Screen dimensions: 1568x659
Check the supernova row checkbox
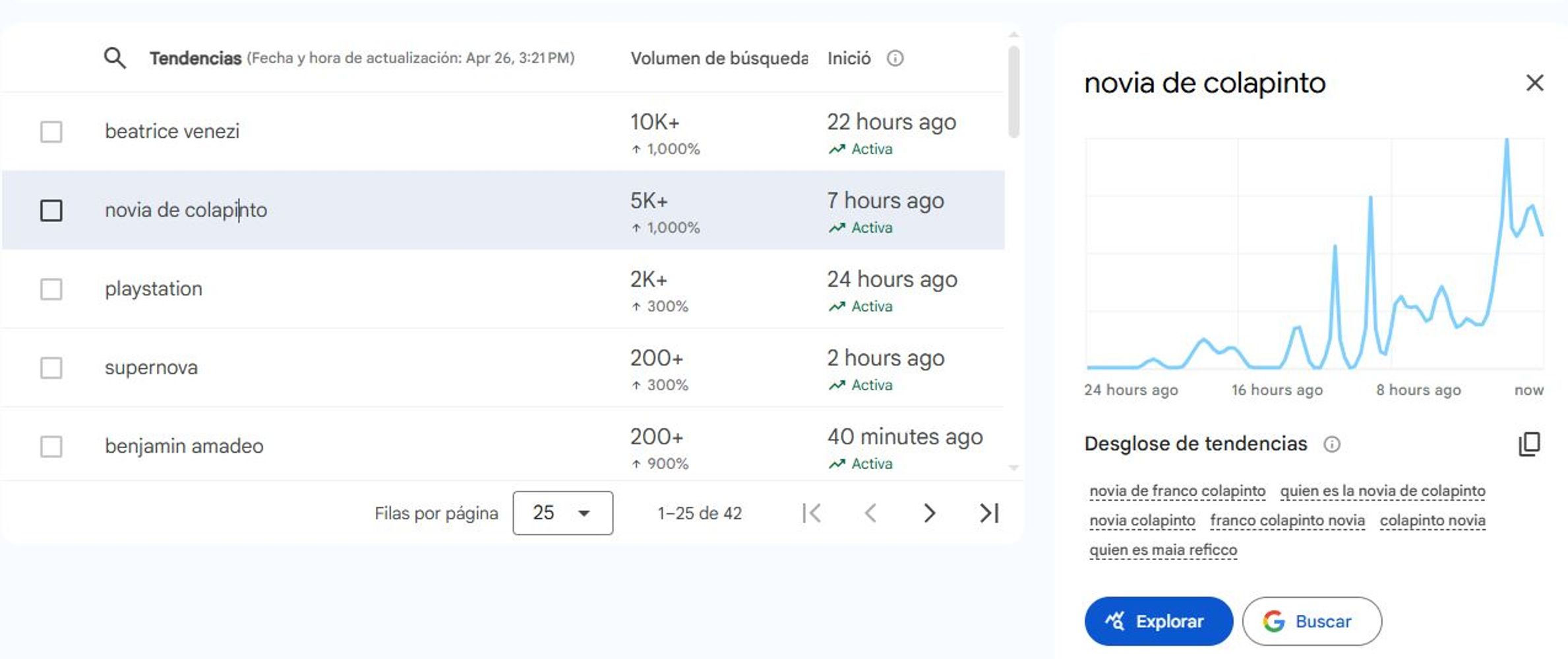[51, 368]
